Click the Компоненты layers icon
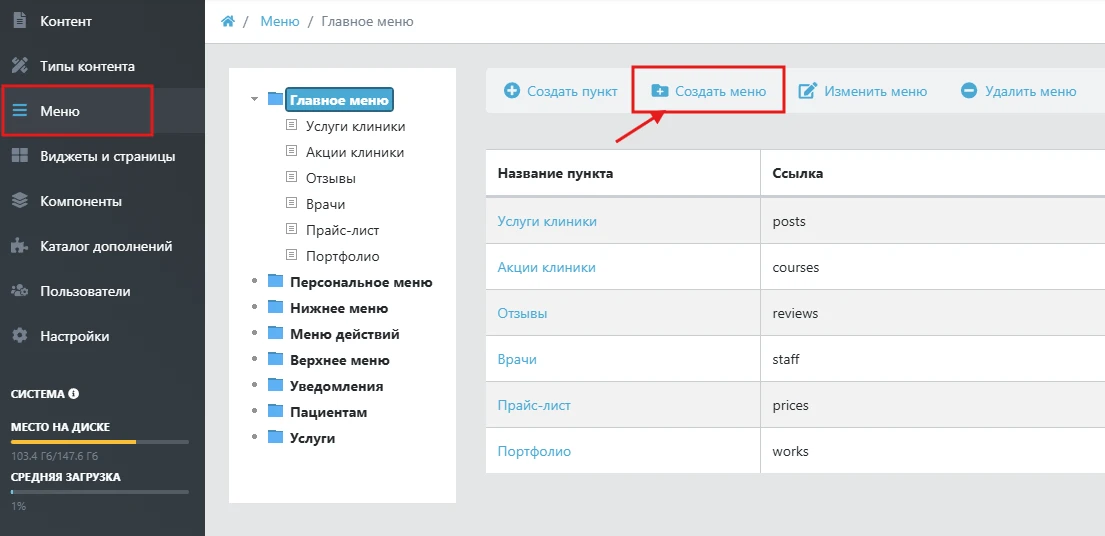This screenshot has height=536, width=1105. [x=20, y=201]
